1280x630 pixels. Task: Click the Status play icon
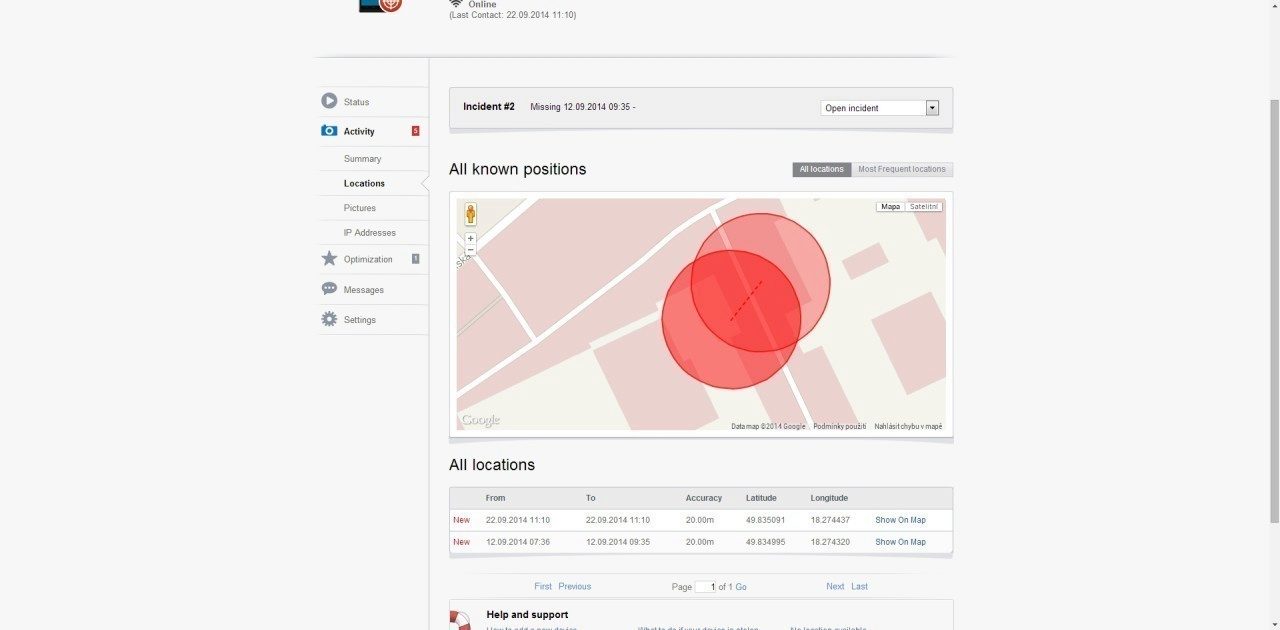coord(329,101)
